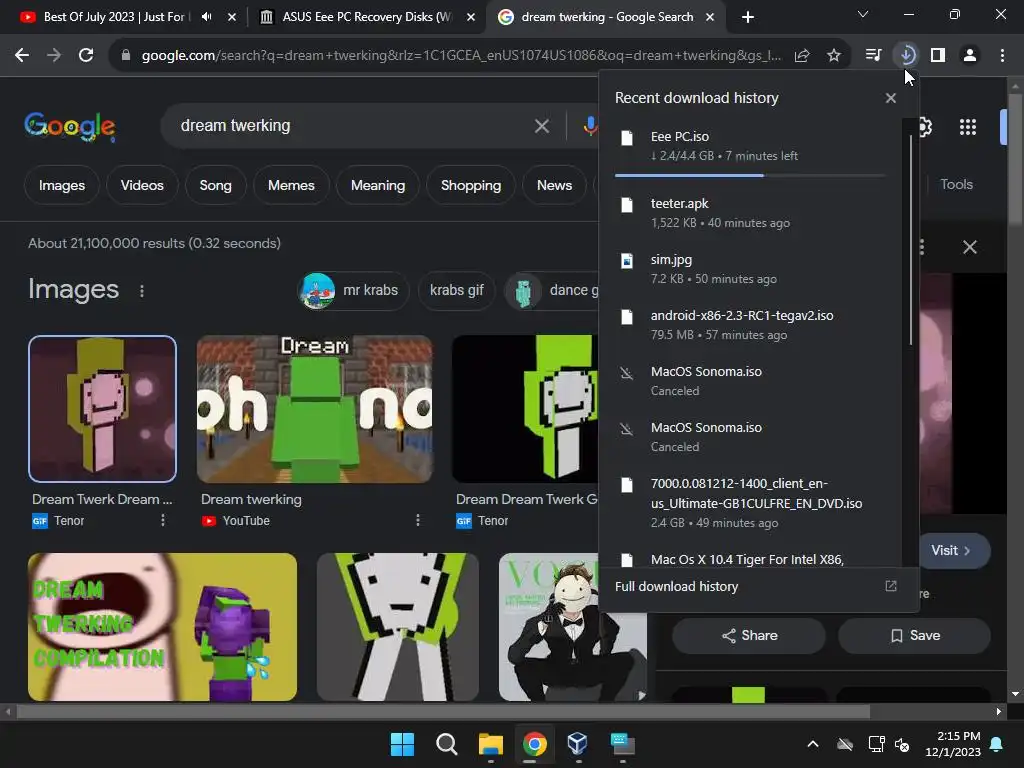The image size is (1024, 768).
Task: Mute the Best Of July 2023 tab audio
Action: click(206, 17)
